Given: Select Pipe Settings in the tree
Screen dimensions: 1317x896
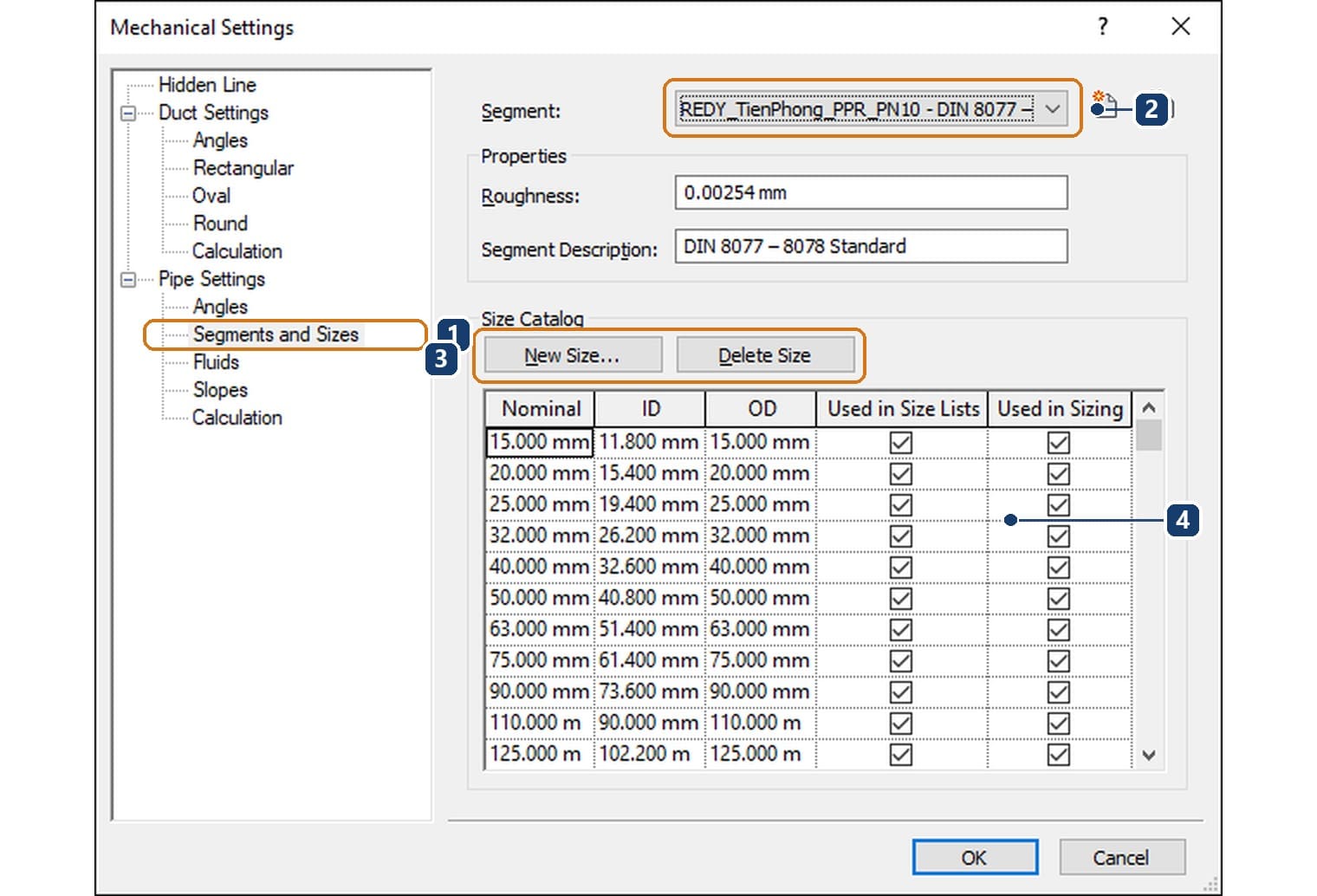Looking at the screenshot, I should coord(211,279).
